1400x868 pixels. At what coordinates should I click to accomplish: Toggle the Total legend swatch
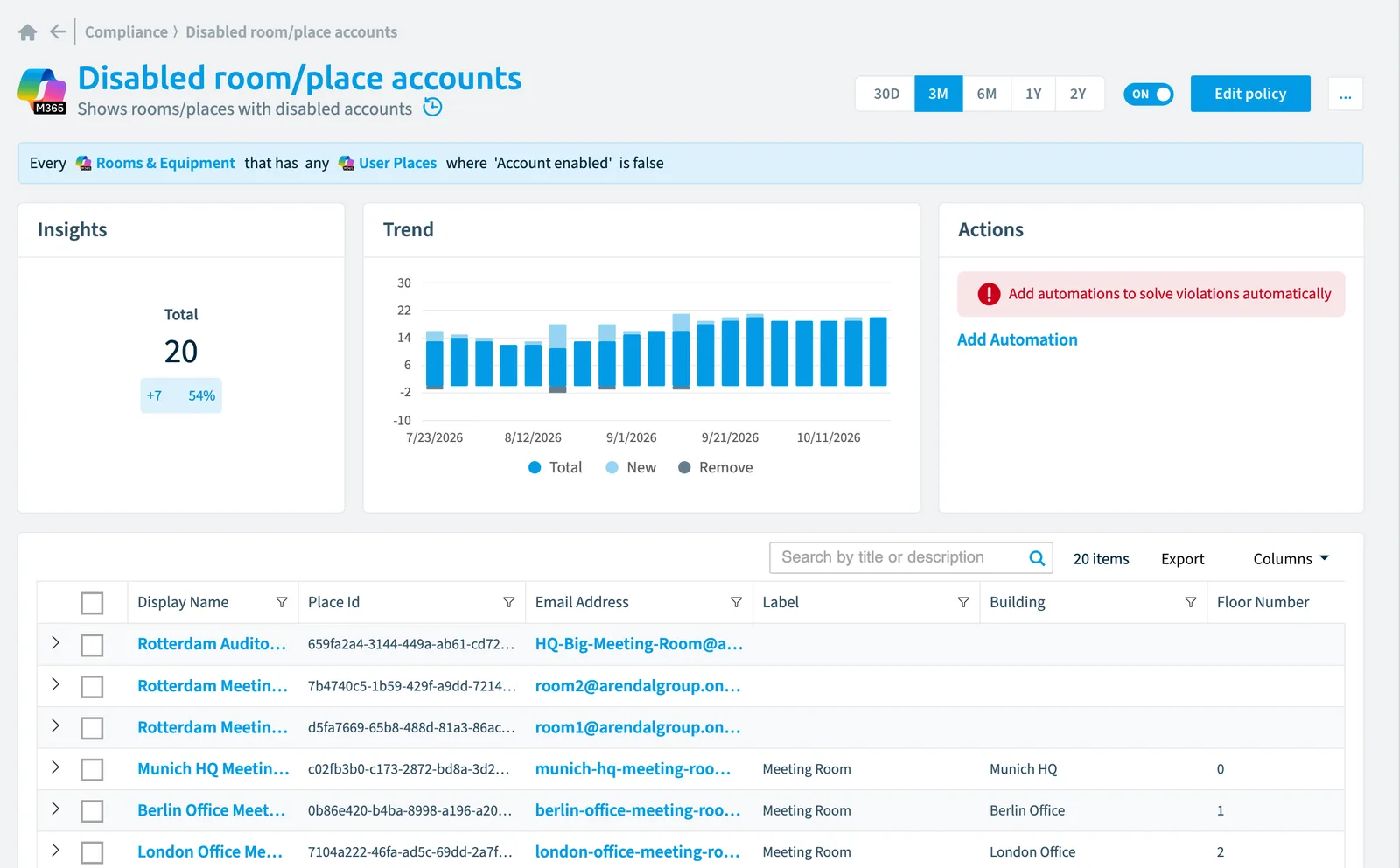(535, 468)
